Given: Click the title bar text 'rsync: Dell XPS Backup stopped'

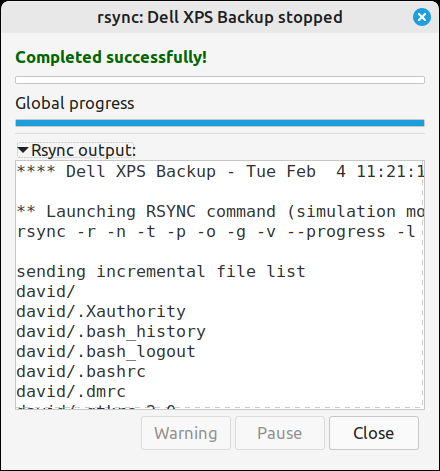Looking at the screenshot, I should 220,17.
